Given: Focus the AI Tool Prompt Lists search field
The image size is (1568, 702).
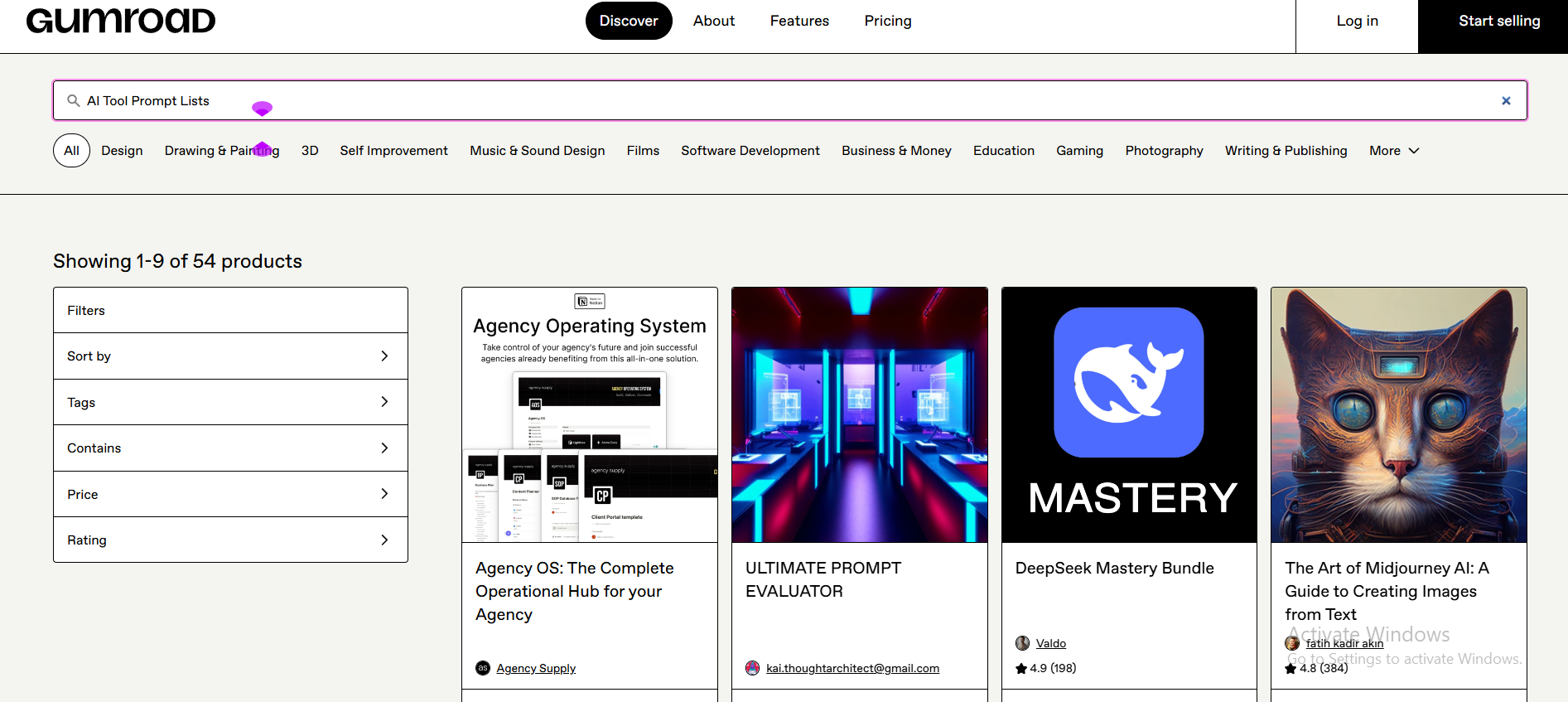Looking at the screenshot, I should click(x=790, y=101).
